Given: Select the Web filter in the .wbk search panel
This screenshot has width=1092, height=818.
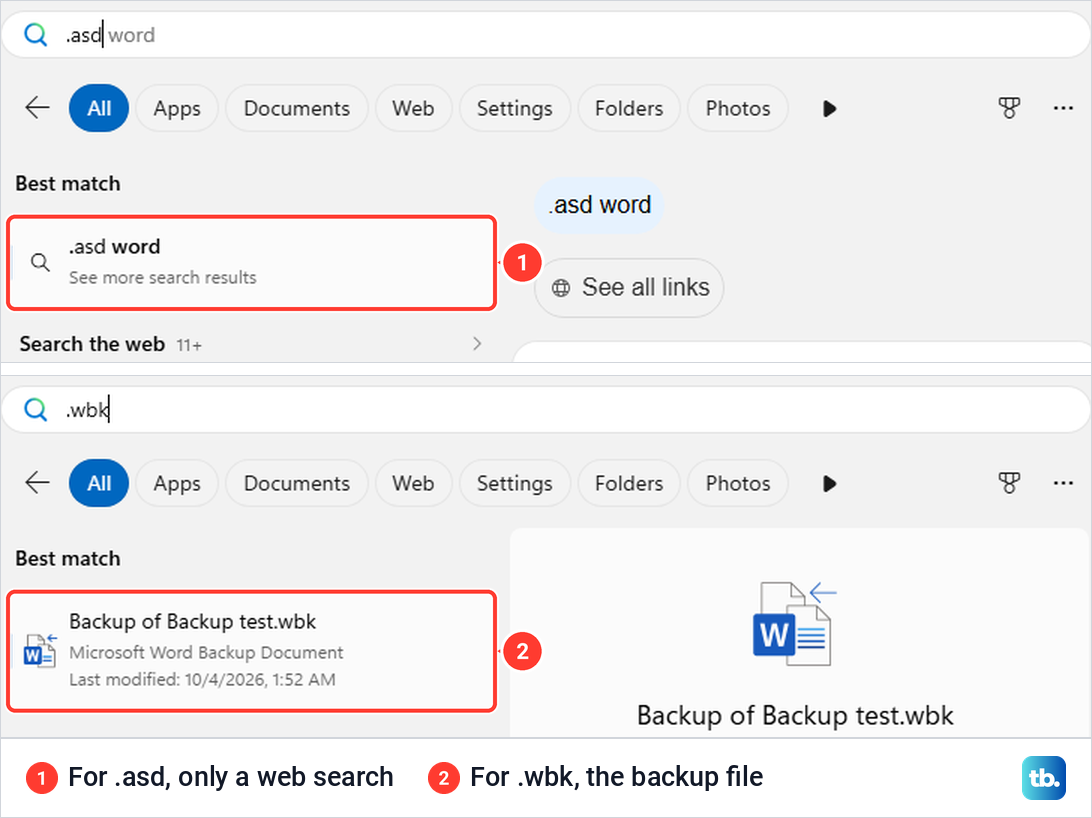Looking at the screenshot, I should coord(413,482).
